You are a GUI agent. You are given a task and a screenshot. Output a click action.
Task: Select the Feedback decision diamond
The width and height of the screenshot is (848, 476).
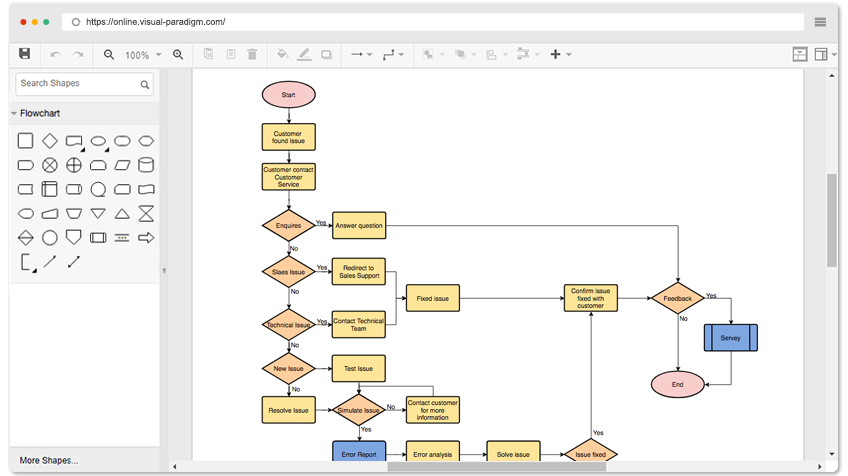click(678, 298)
